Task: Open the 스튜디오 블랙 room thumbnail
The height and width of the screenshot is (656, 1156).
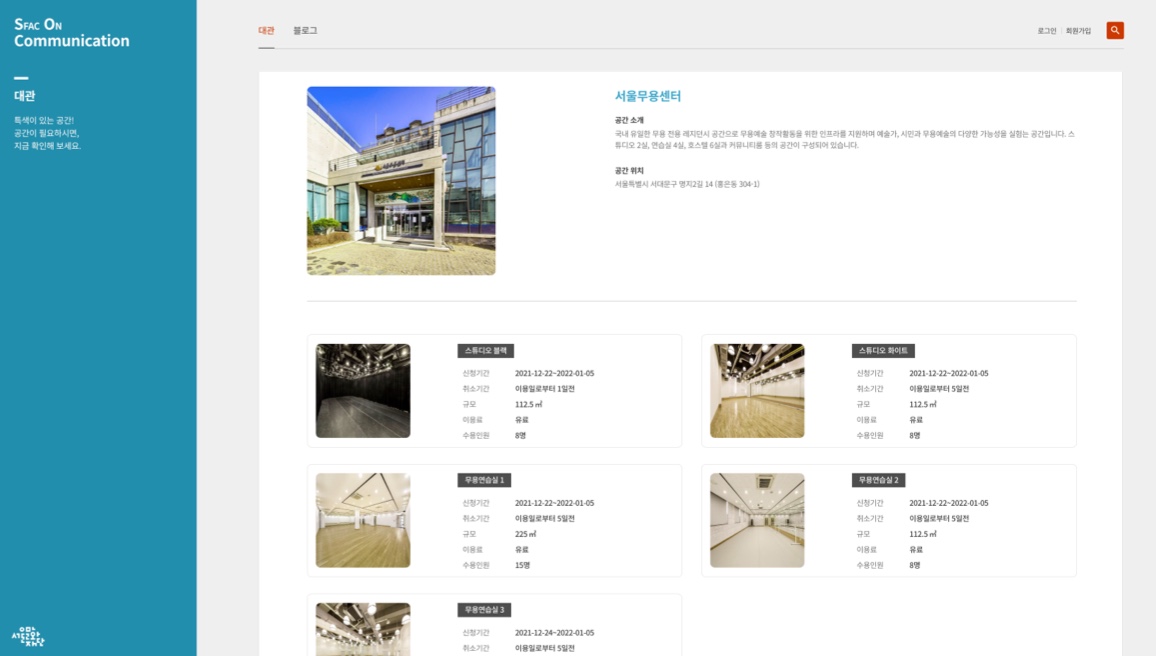Action: pos(363,391)
